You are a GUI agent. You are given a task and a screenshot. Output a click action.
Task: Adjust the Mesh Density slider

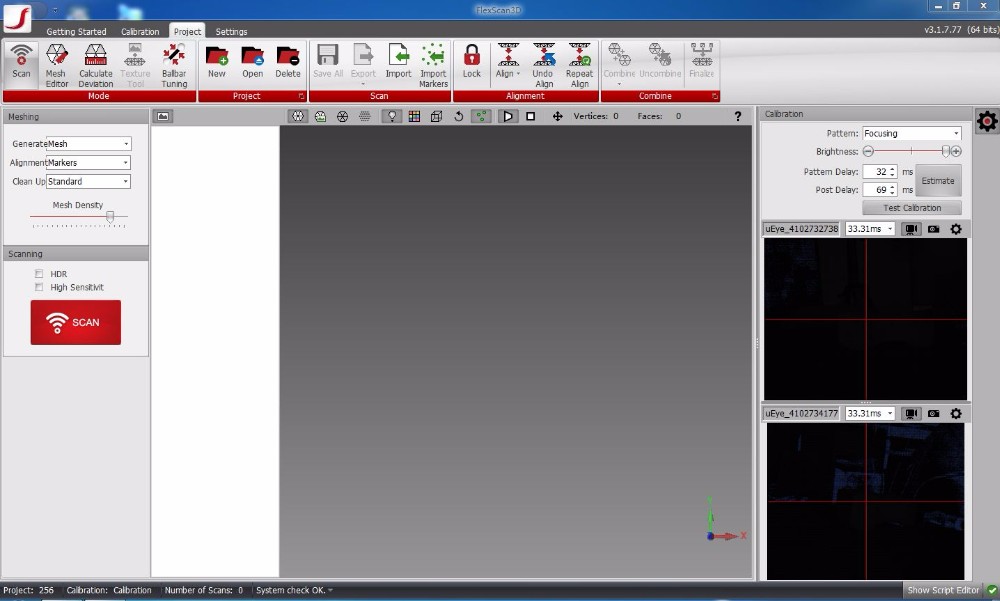click(110, 216)
